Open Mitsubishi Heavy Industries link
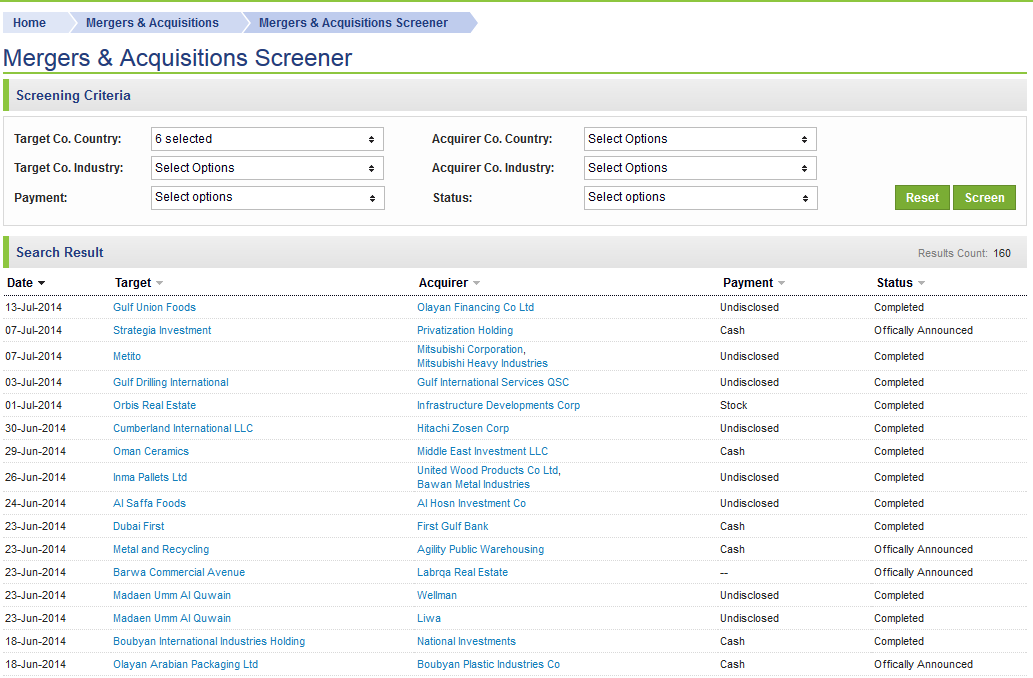Image resolution: width=1033 pixels, height=678 pixels. (482, 363)
